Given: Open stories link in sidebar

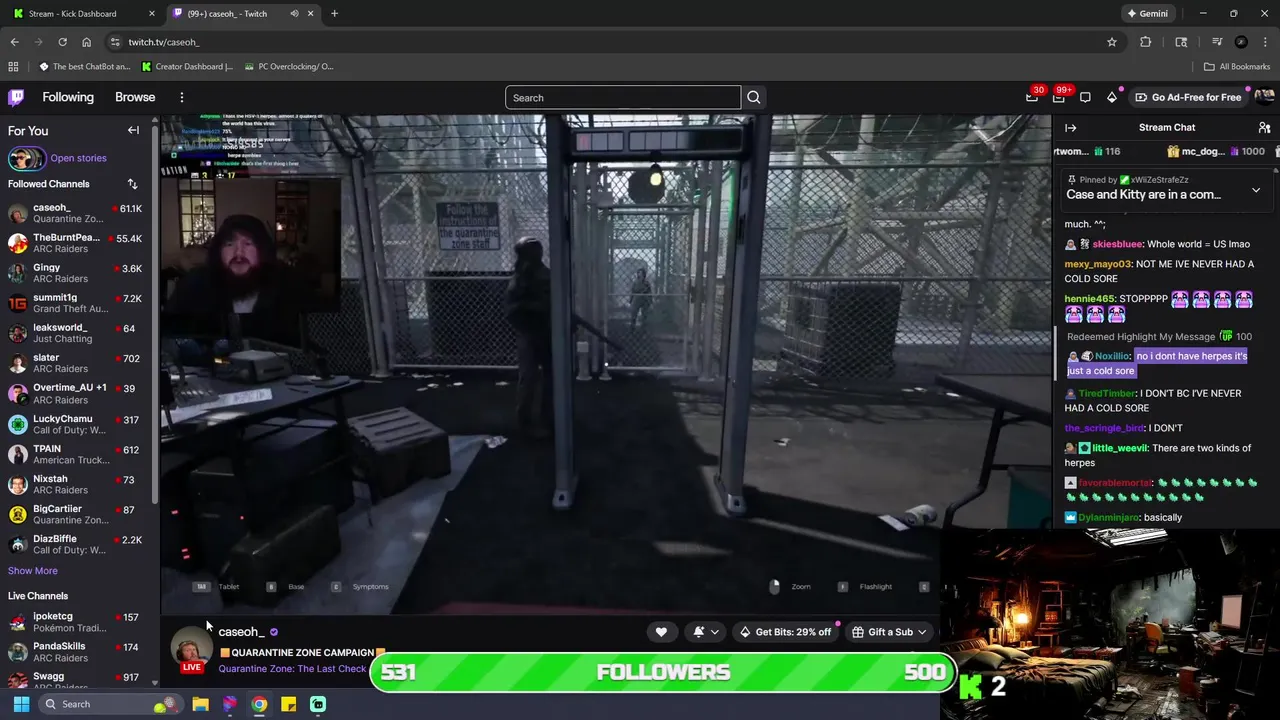Looking at the screenshot, I should pyautogui.click(x=78, y=158).
